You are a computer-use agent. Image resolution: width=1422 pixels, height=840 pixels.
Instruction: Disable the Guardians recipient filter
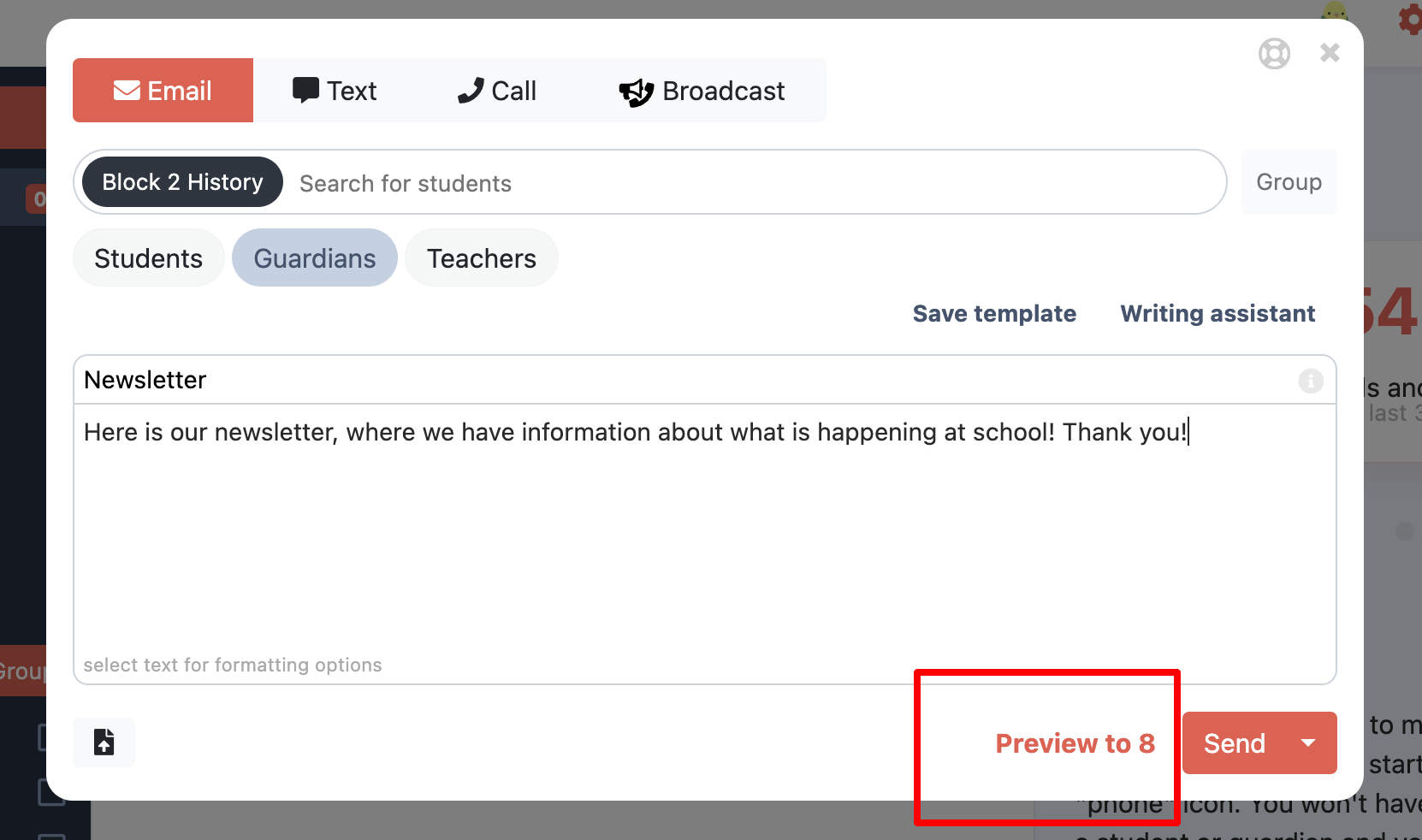pos(314,257)
